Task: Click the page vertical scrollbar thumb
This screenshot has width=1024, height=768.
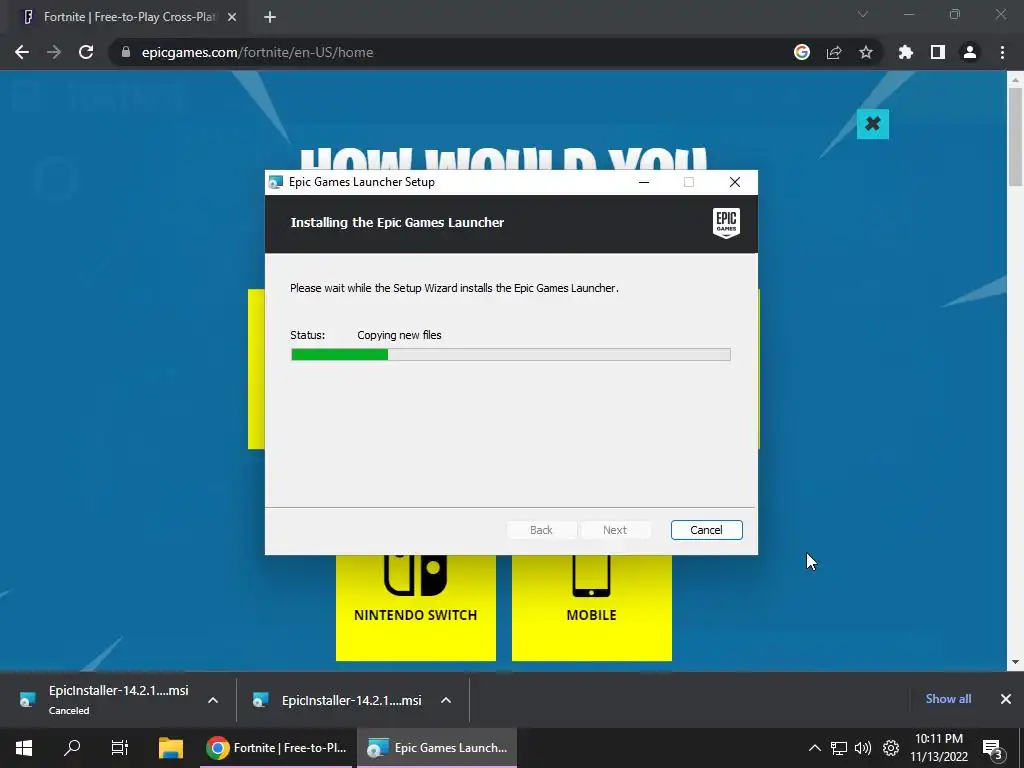Action: click(x=1015, y=137)
